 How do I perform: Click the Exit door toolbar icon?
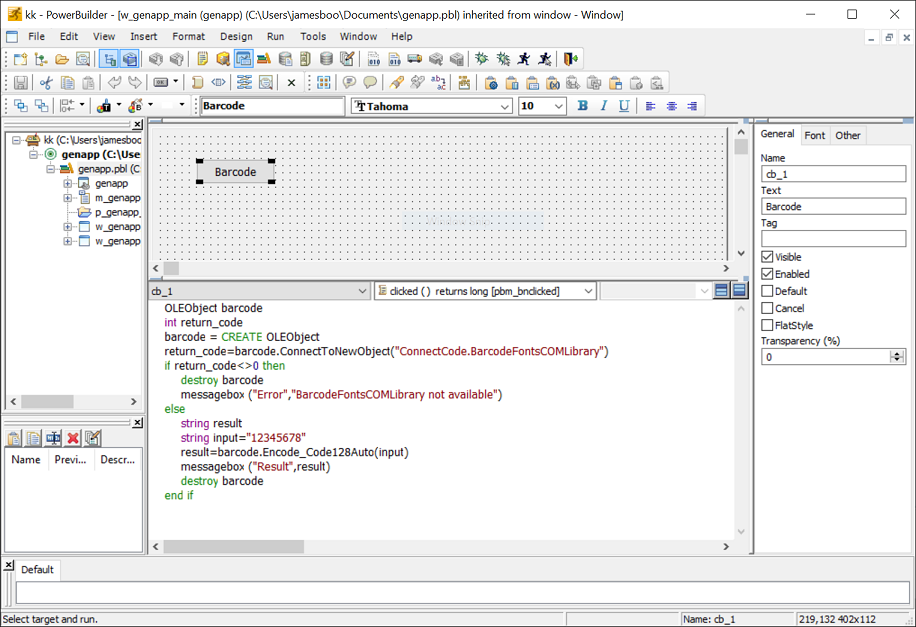[x=571, y=60]
